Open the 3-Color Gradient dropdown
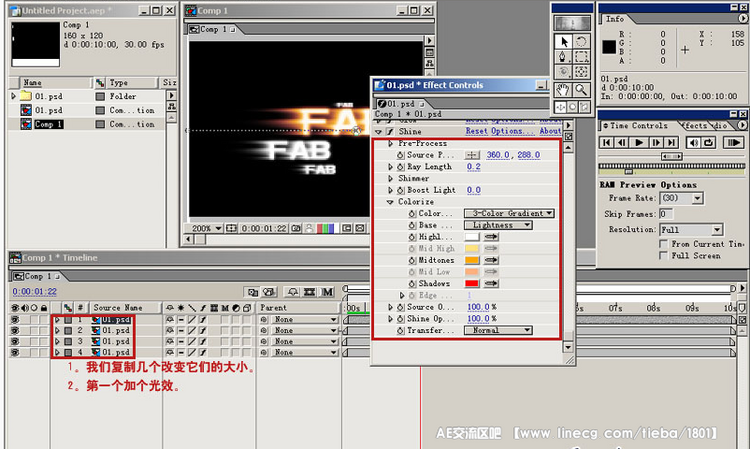Screen dimensions: 750x449 [x=509, y=213]
